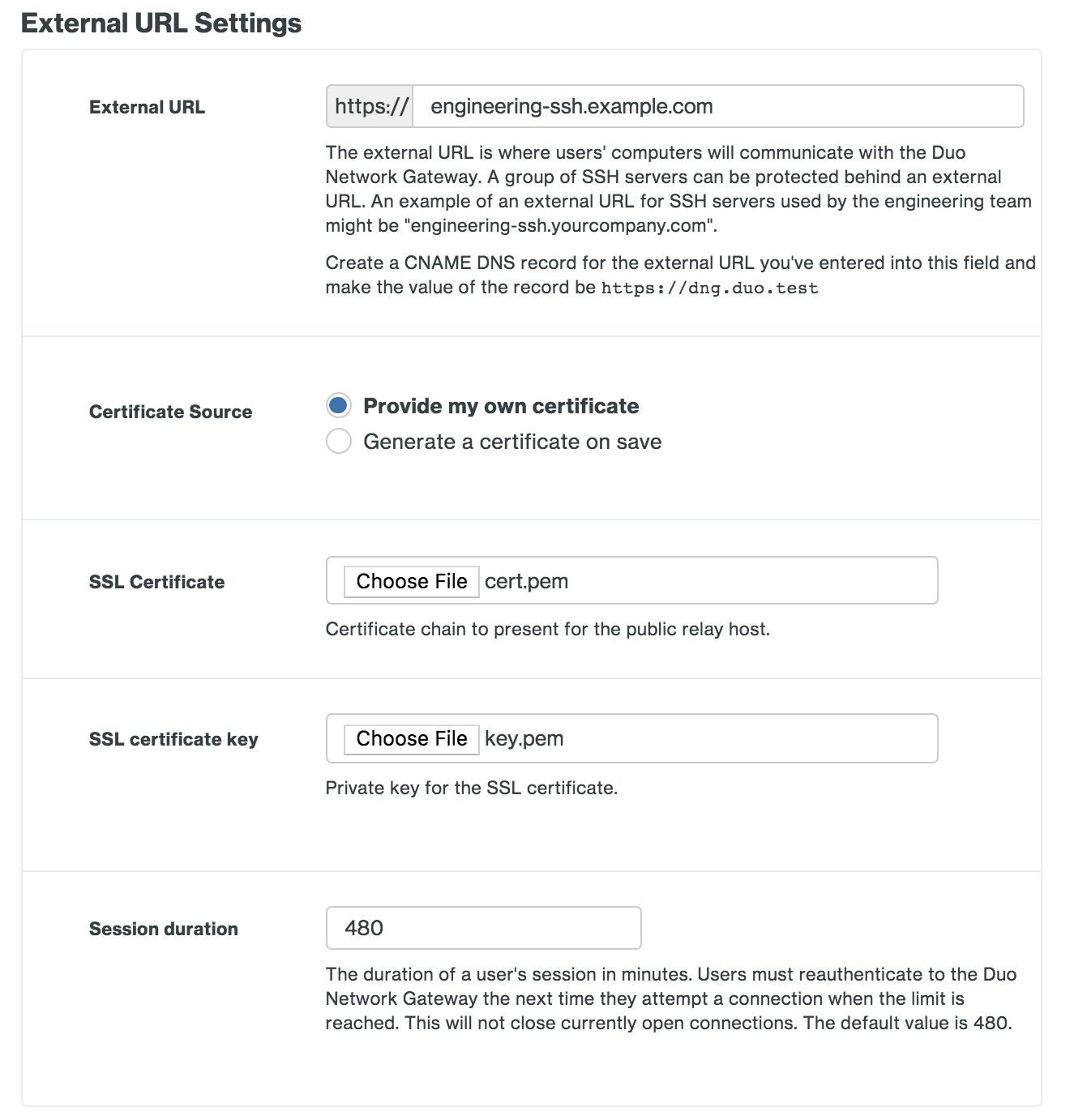This screenshot has width=1070, height=1120.
Task: Select the "Provide my own certificate" radio button
Action: [338, 405]
